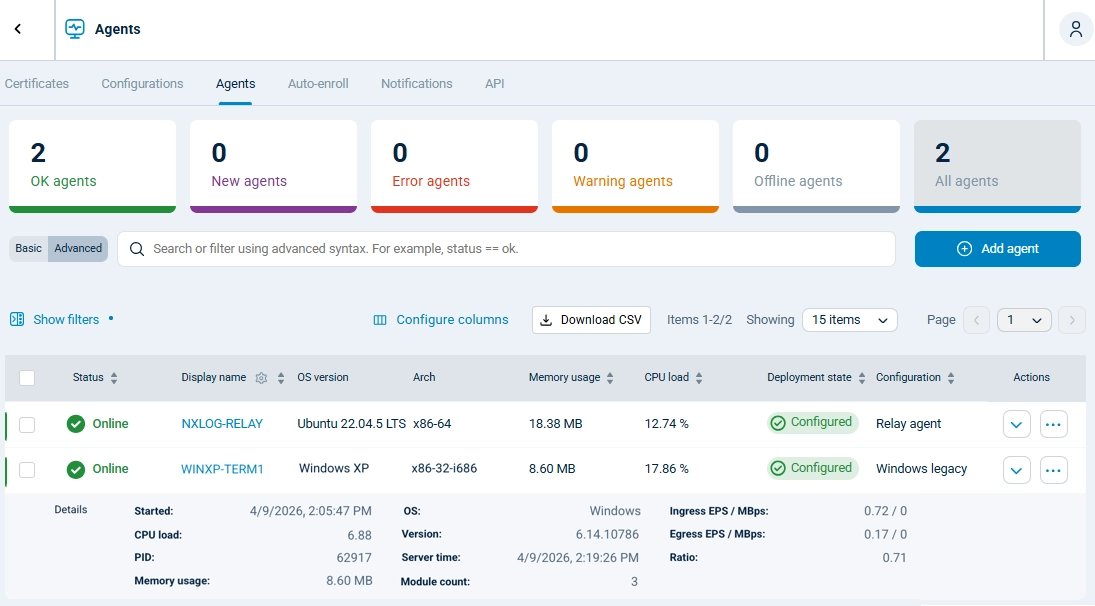Switch search mode to Basic
1095x606 pixels.
click(x=29, y=249)
